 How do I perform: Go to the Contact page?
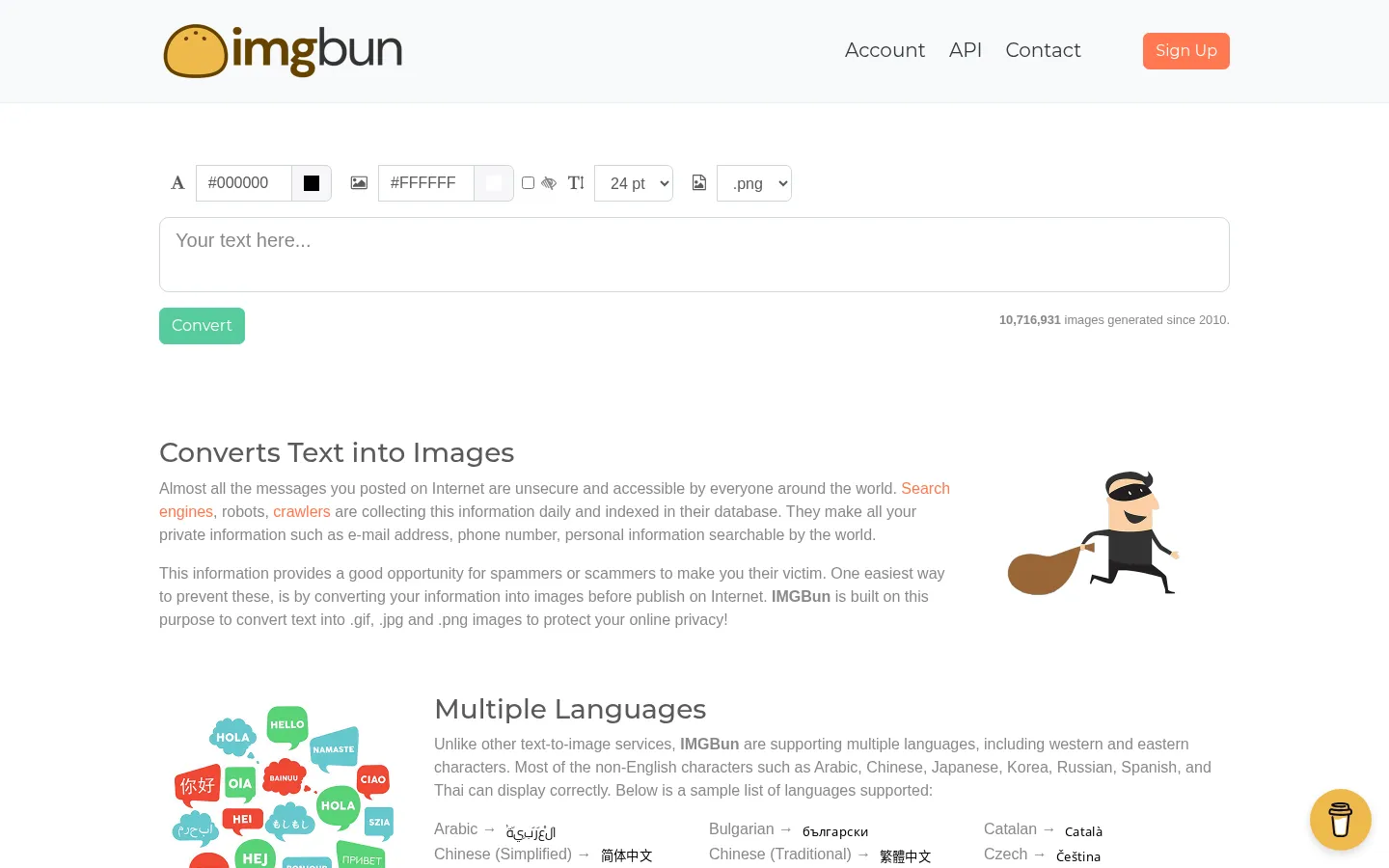point(1043,50)
